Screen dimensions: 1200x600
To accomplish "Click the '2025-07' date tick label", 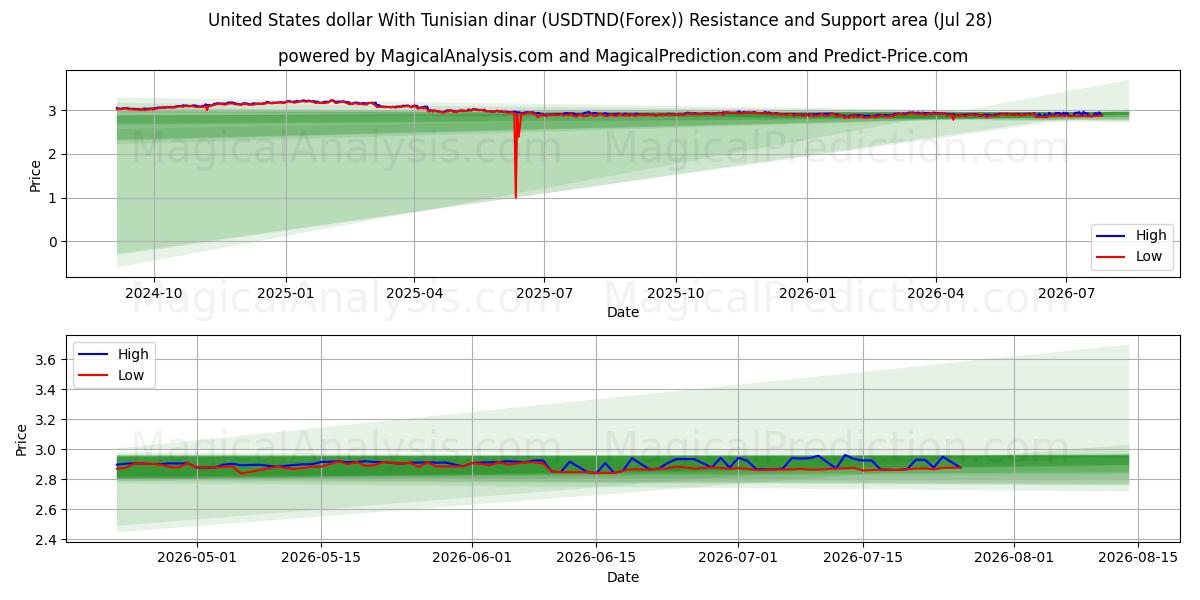I will point(544,293).
